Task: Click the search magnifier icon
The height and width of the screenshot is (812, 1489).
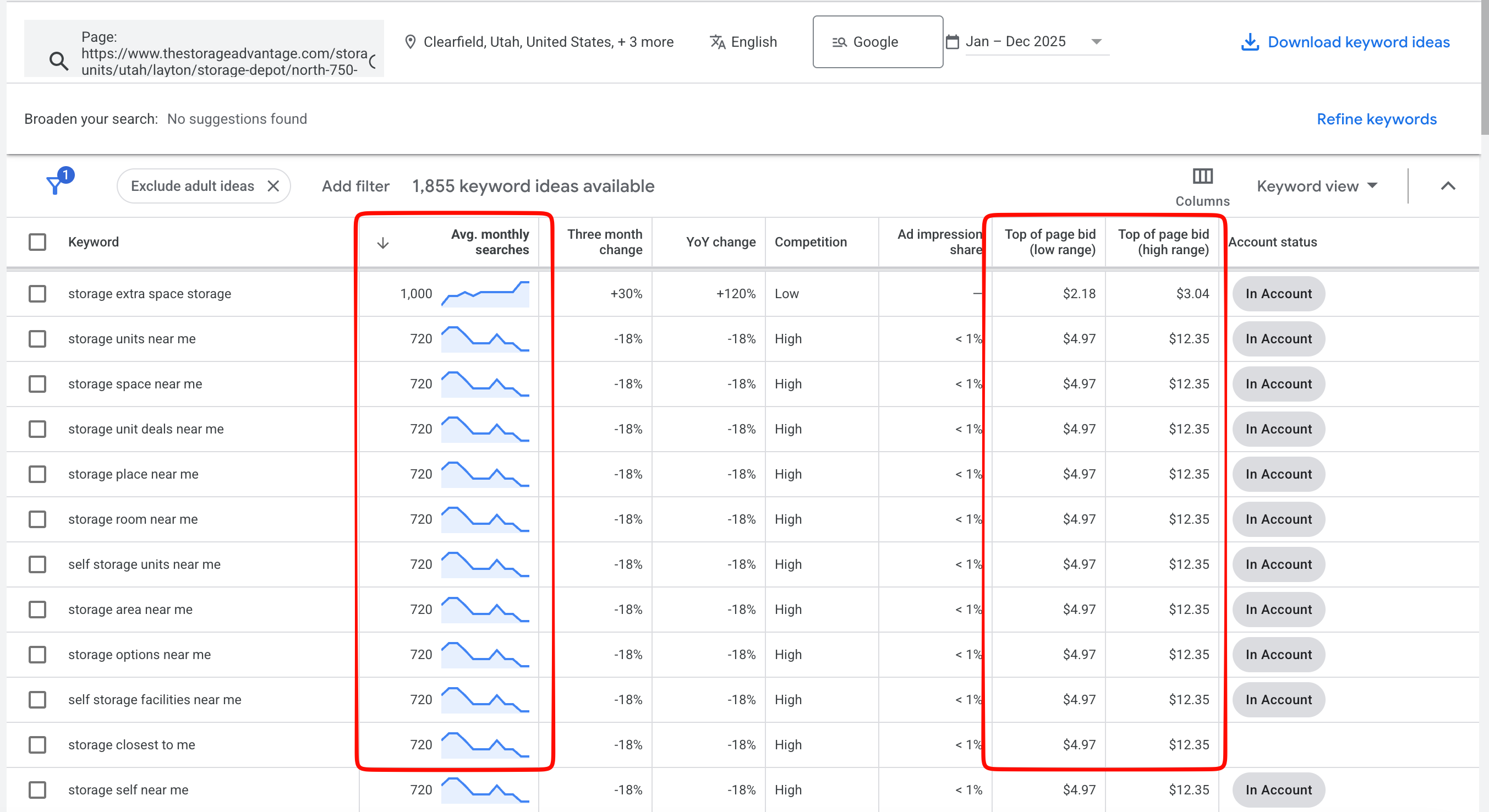Action: pos(58,61)
